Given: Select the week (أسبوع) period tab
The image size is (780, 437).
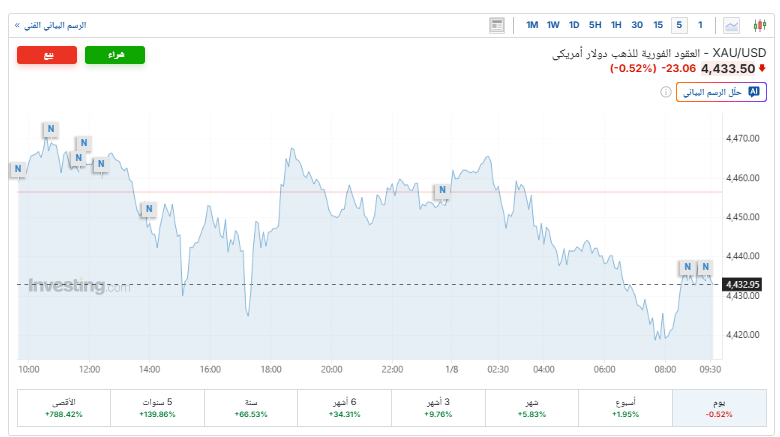Looking at the screenshot, I should [625, 408].
